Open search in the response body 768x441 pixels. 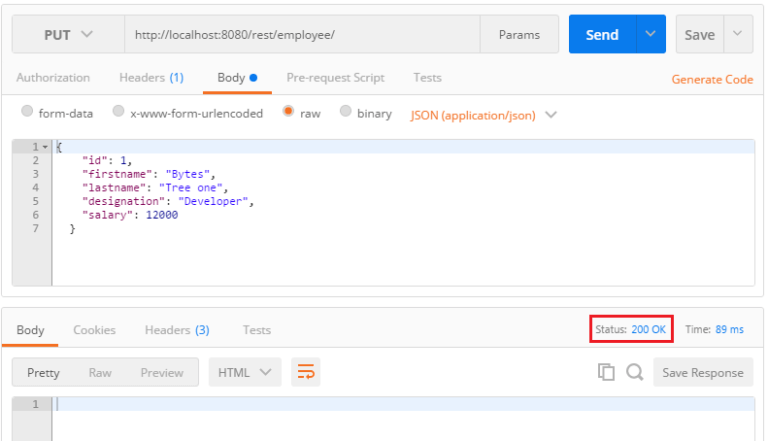(x=634, y=372)
